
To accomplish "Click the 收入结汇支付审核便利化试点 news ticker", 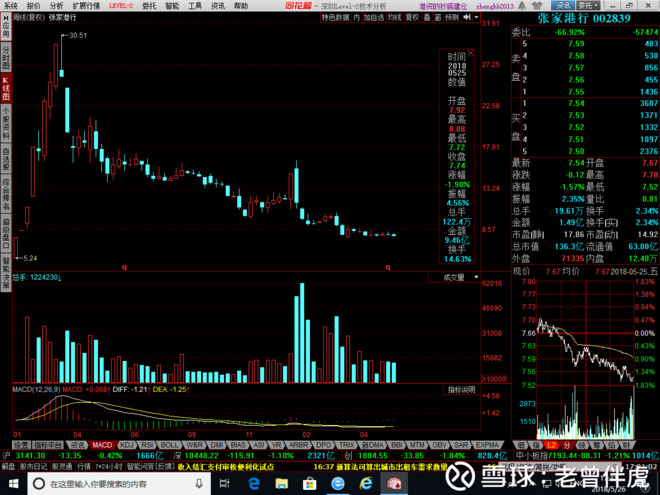I will pos(226,466).
